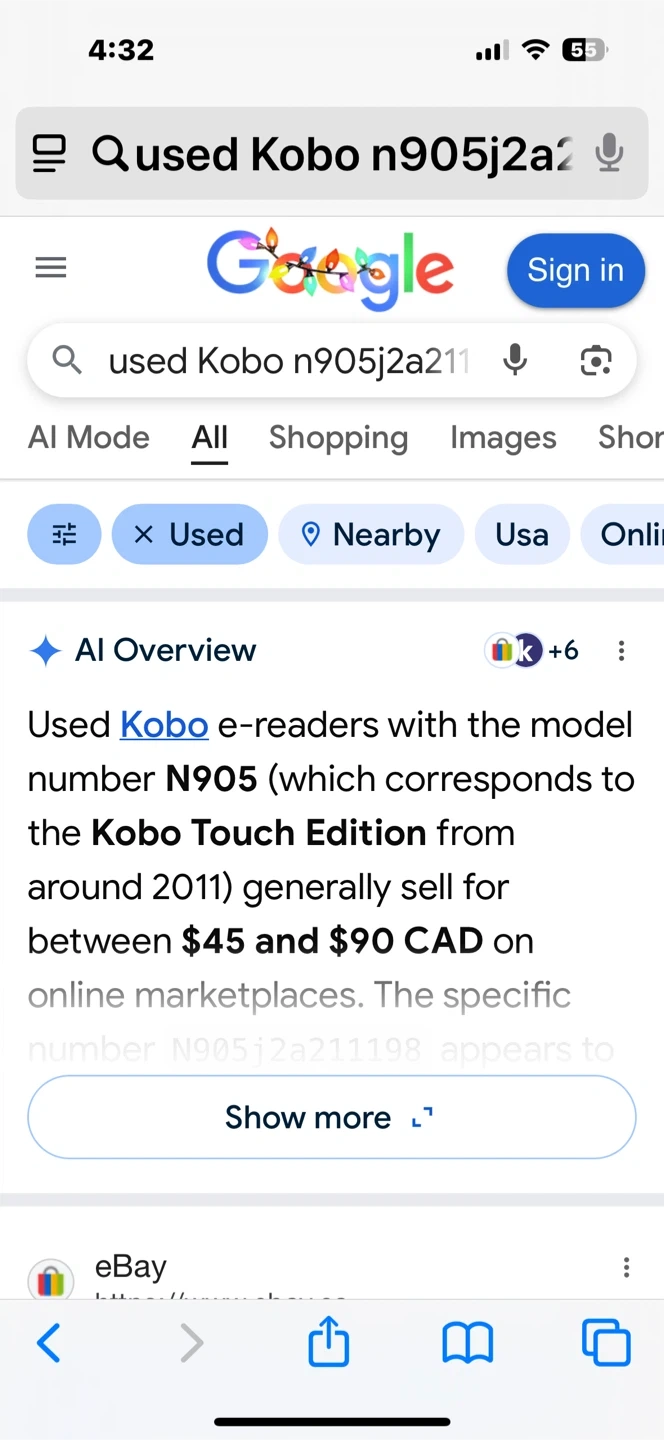Open AI Overview more options menu
The height and width of the screenshot is (1440, 664).
621,651
